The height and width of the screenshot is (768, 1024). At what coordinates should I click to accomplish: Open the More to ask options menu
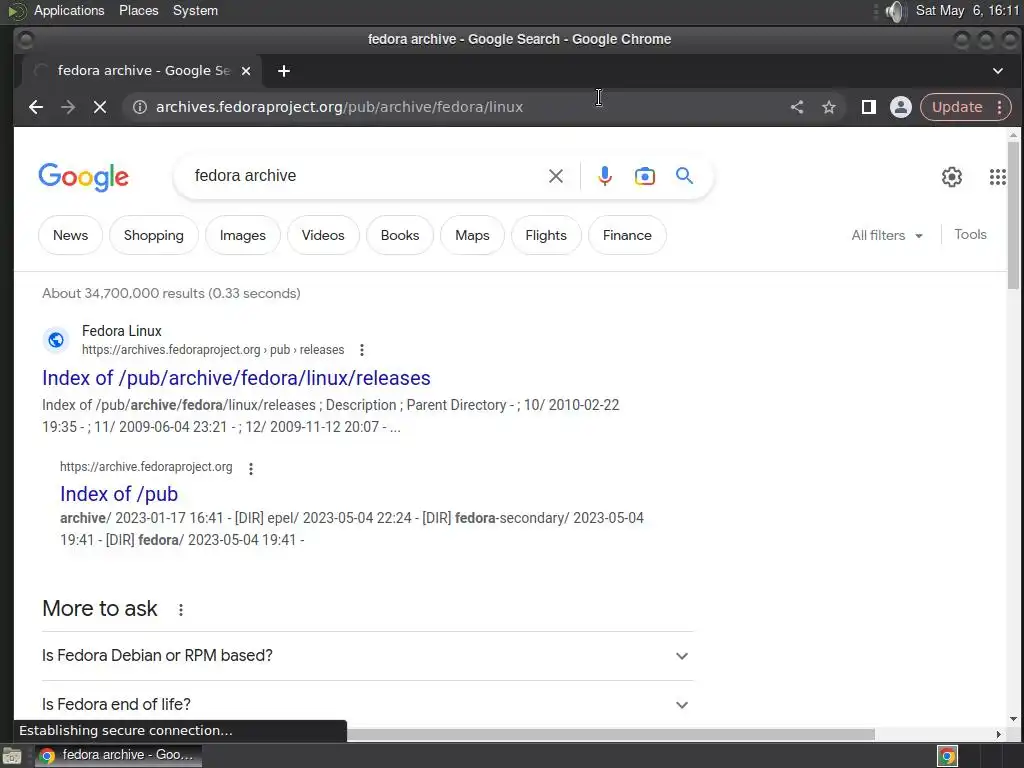point(181,609)
